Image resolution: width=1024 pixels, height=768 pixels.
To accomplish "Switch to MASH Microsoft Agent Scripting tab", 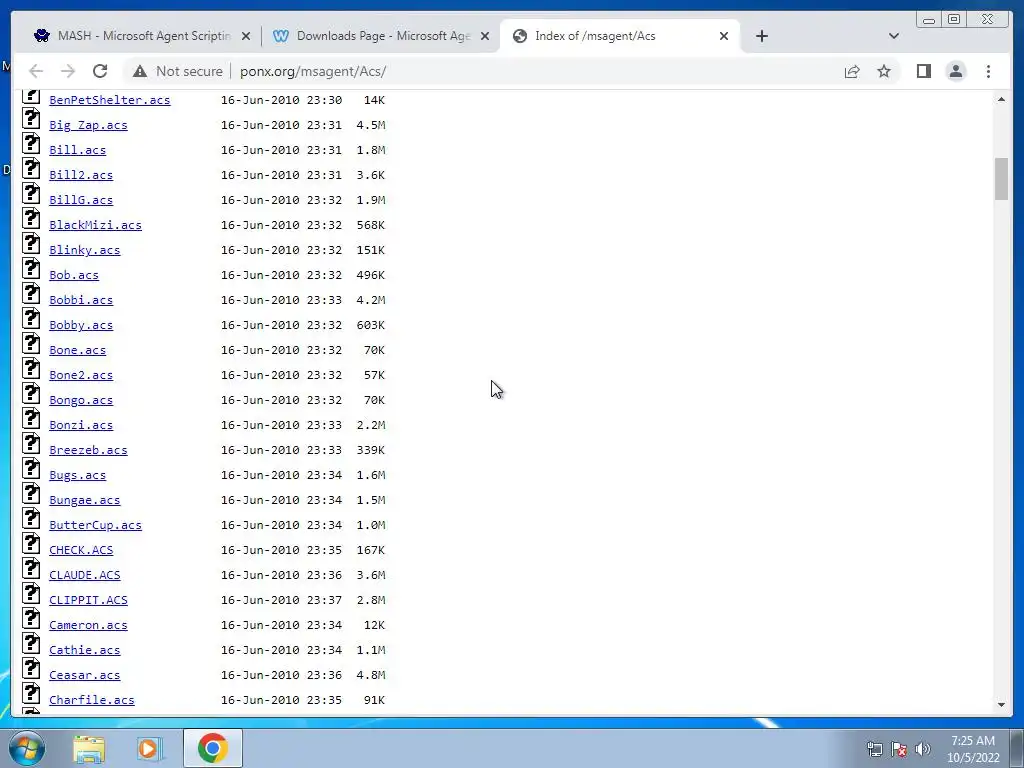I will pos(141,36).
